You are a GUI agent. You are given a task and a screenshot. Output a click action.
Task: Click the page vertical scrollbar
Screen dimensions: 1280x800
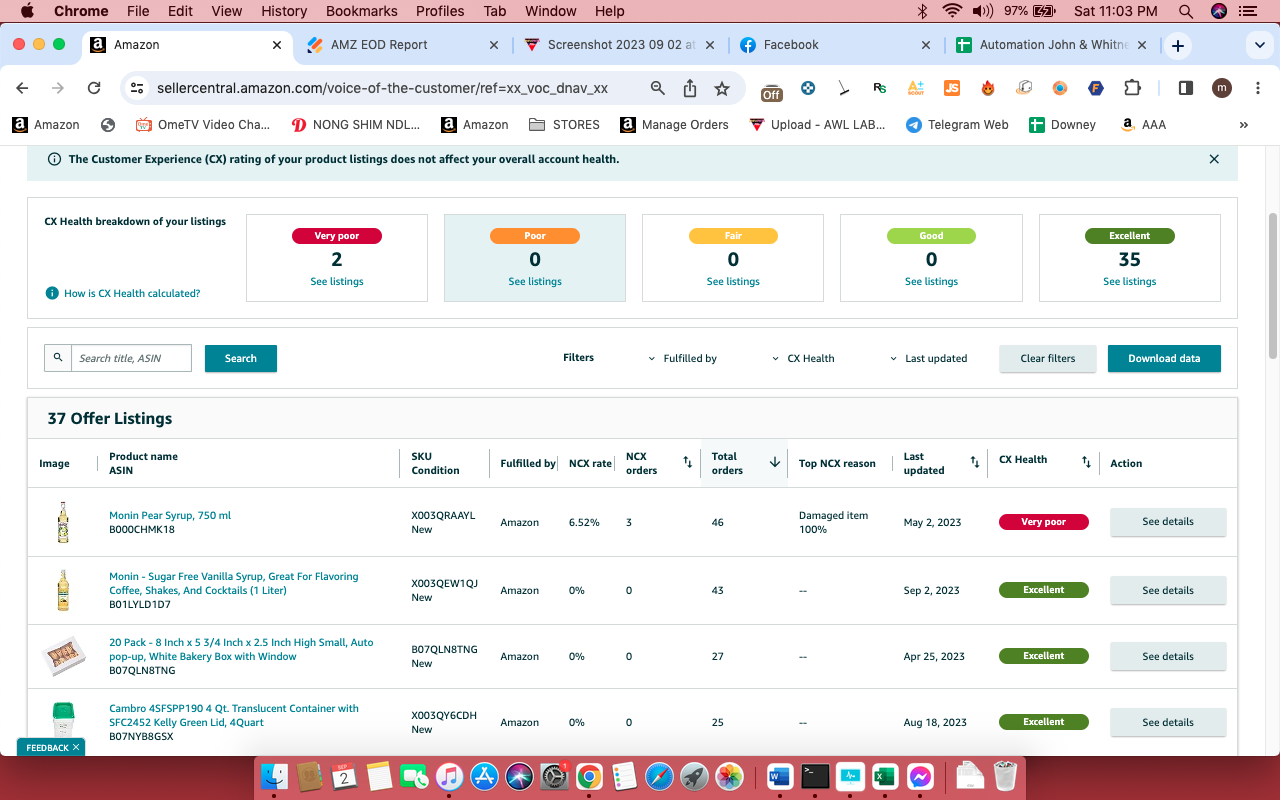tap(1273, 285)
